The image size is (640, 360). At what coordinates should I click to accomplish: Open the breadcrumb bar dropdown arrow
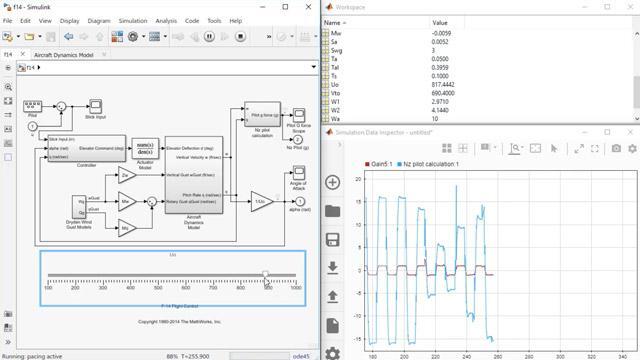pyautogui.click(x=313, y=67)
